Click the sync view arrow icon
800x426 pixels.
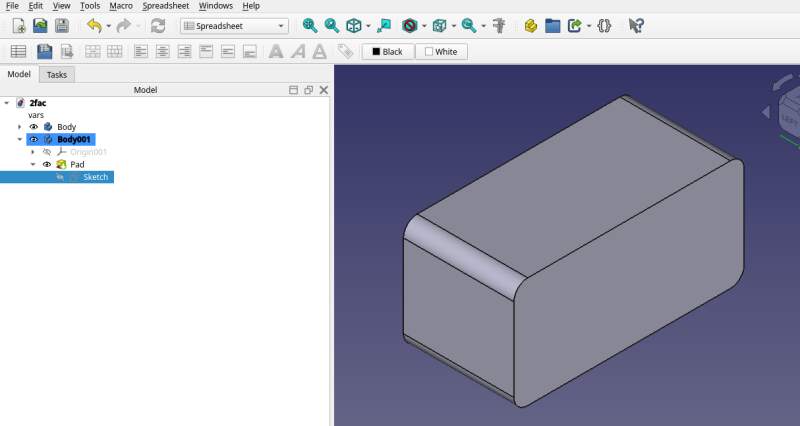(x=384, y=26)
